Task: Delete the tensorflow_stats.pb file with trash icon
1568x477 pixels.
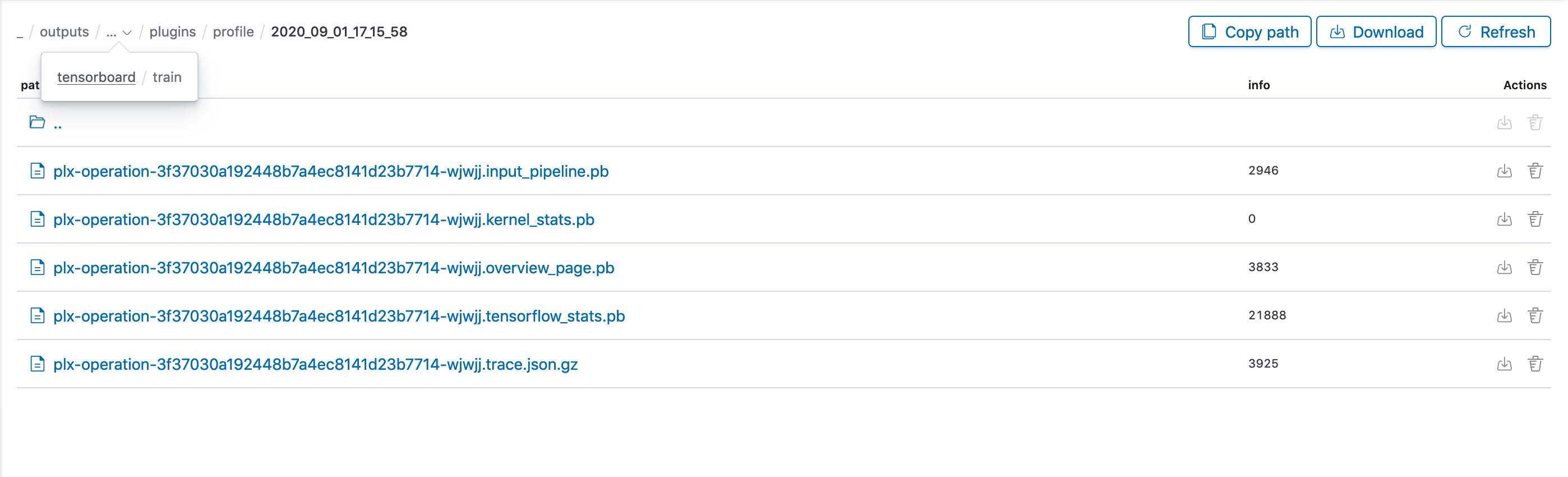Action: [1535, 315]
